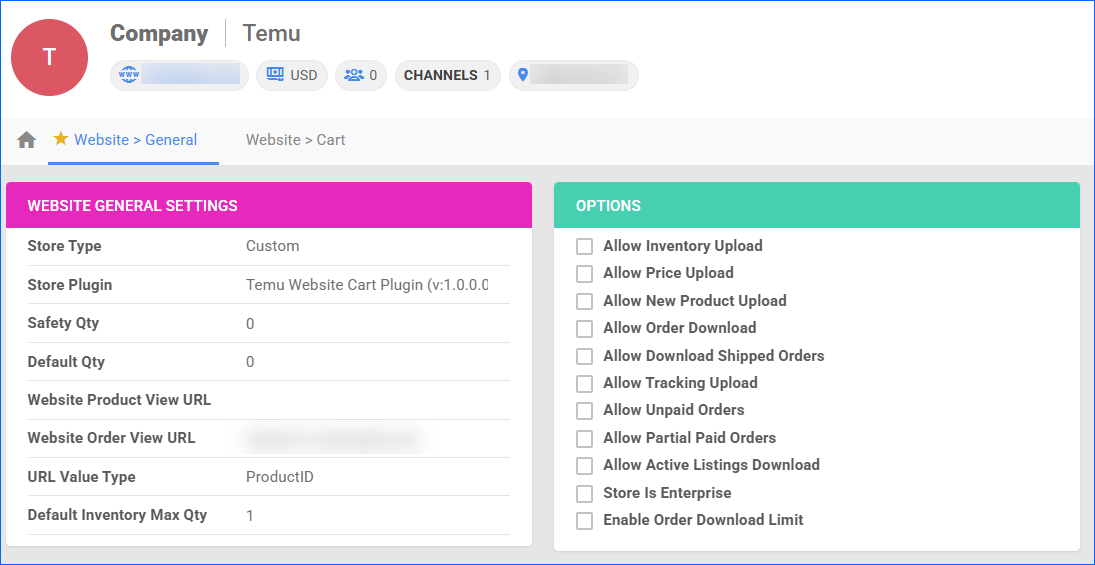
Task: Enable Allow Price Upload checkbox
Action: click(x=585, y=274)
